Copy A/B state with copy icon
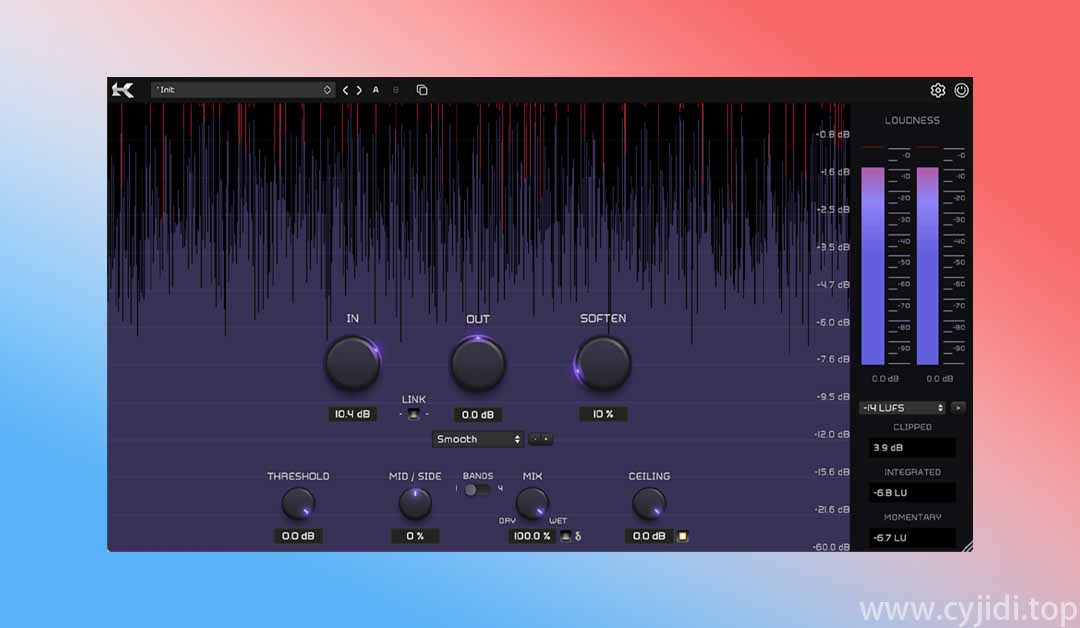 (x=422, y=90)
